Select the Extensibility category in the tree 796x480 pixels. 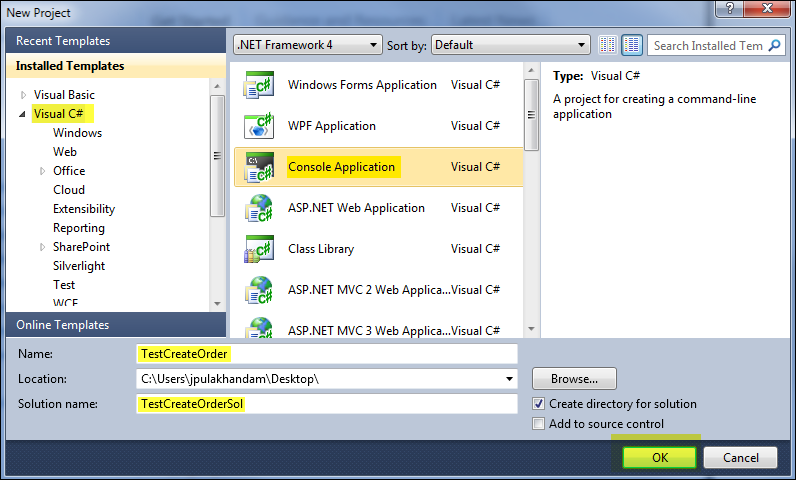[x=84, y=209]
